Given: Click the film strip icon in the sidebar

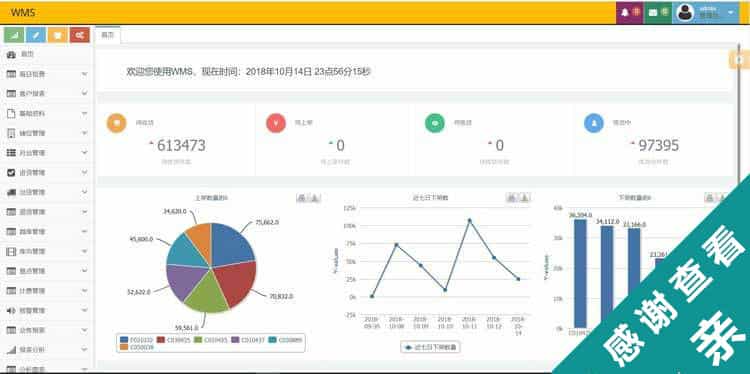Looking at the screenshot, I should (11, 251).
